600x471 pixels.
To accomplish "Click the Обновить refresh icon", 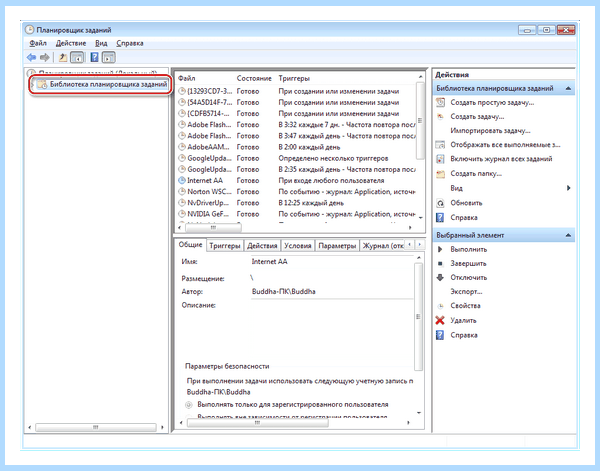I will pos(440,203).
